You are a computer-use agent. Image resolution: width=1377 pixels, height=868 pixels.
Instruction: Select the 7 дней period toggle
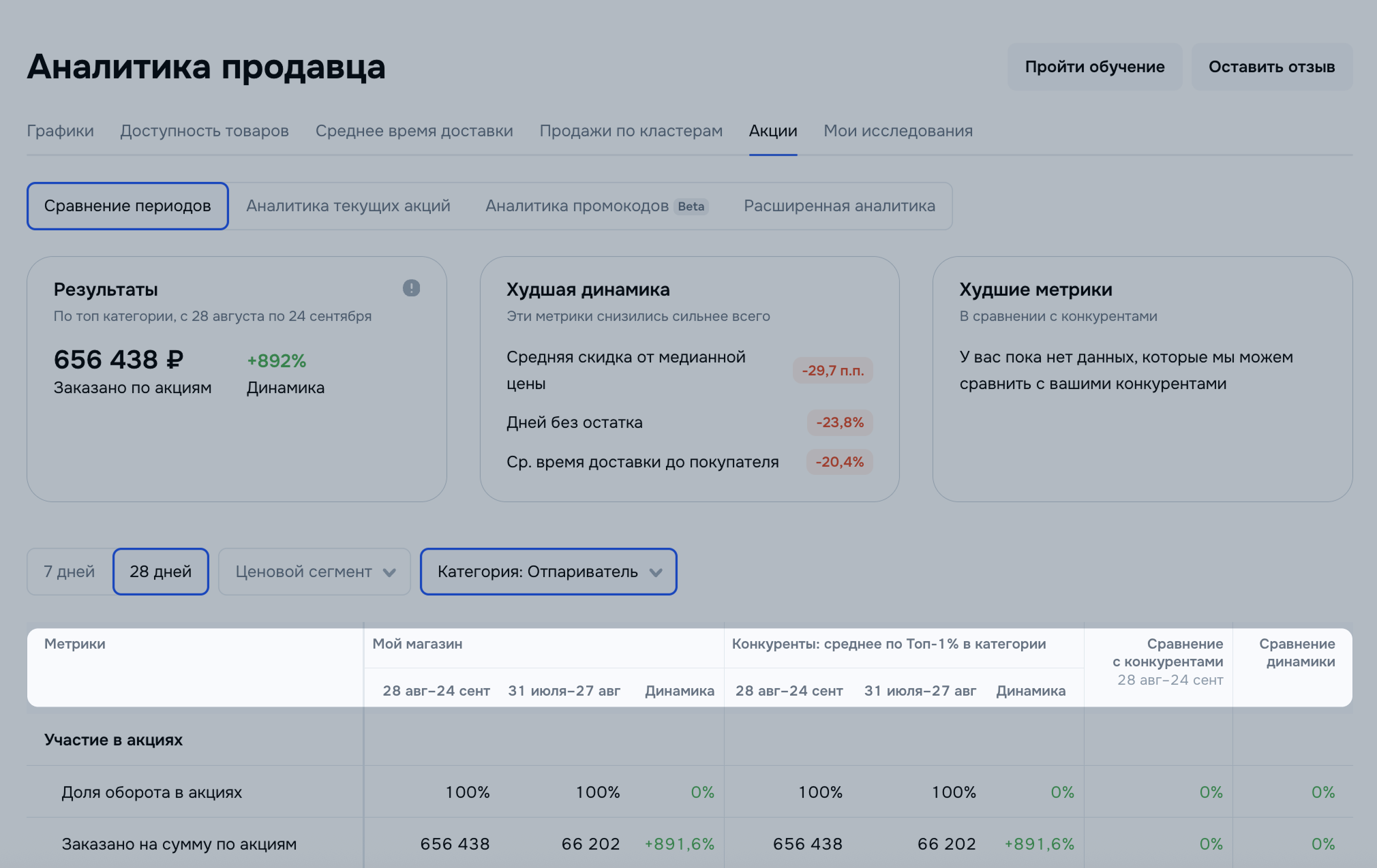click(70, 572)
